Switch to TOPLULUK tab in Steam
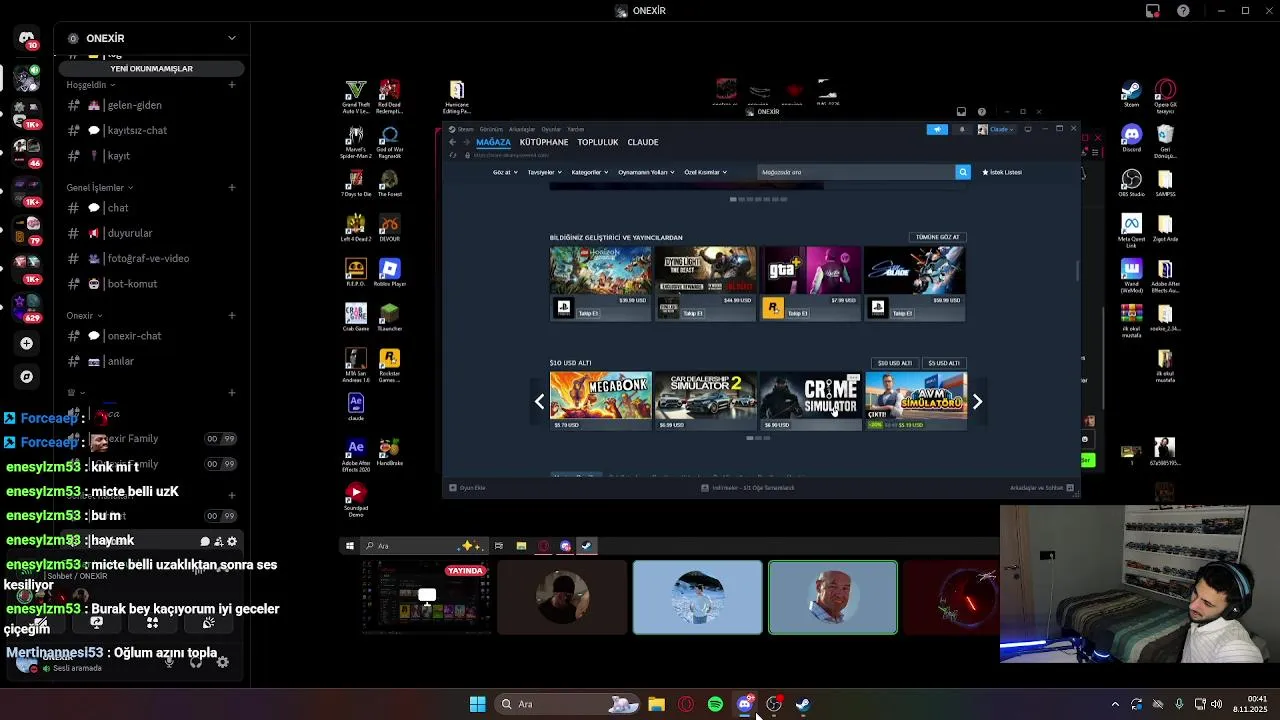The height and width of the screenshot is (720, 1280). [598, 142]
